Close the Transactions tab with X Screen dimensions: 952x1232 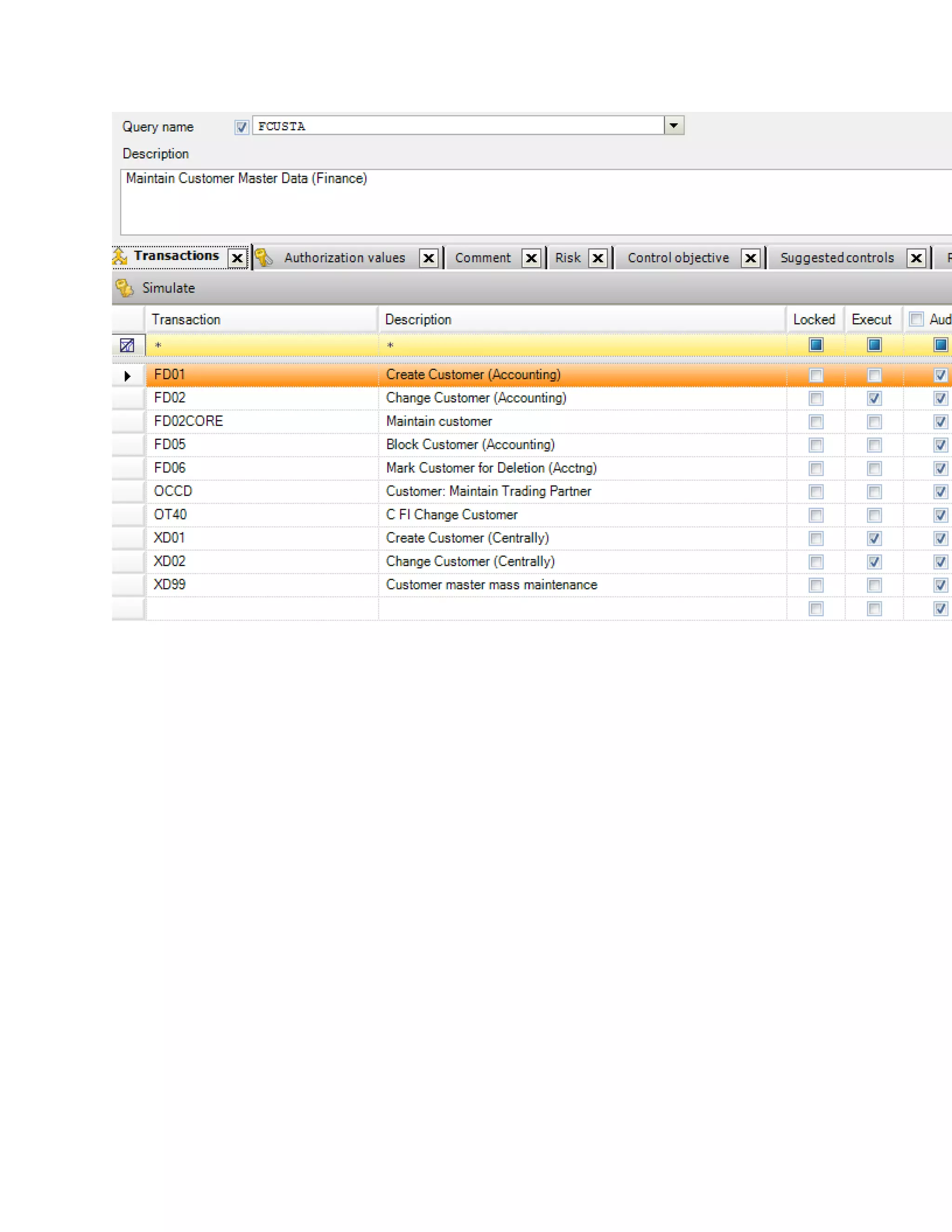coord(238,258)
